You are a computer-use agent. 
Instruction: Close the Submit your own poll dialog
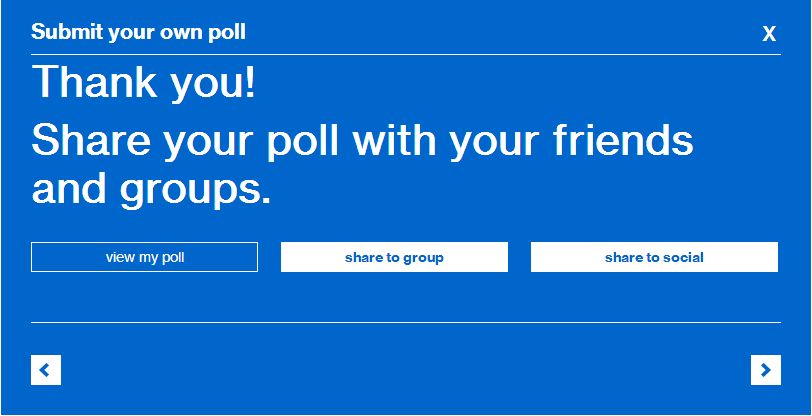coord(769,34)
